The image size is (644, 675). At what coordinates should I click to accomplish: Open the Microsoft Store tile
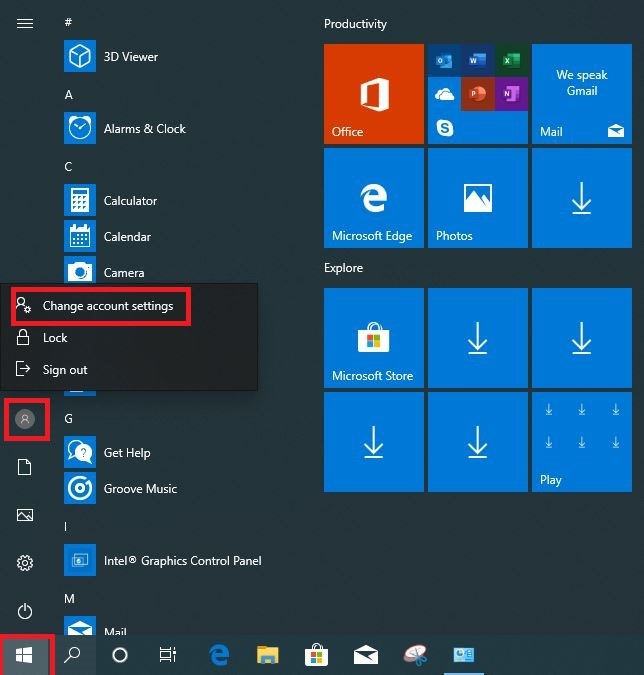coord(373,336)
